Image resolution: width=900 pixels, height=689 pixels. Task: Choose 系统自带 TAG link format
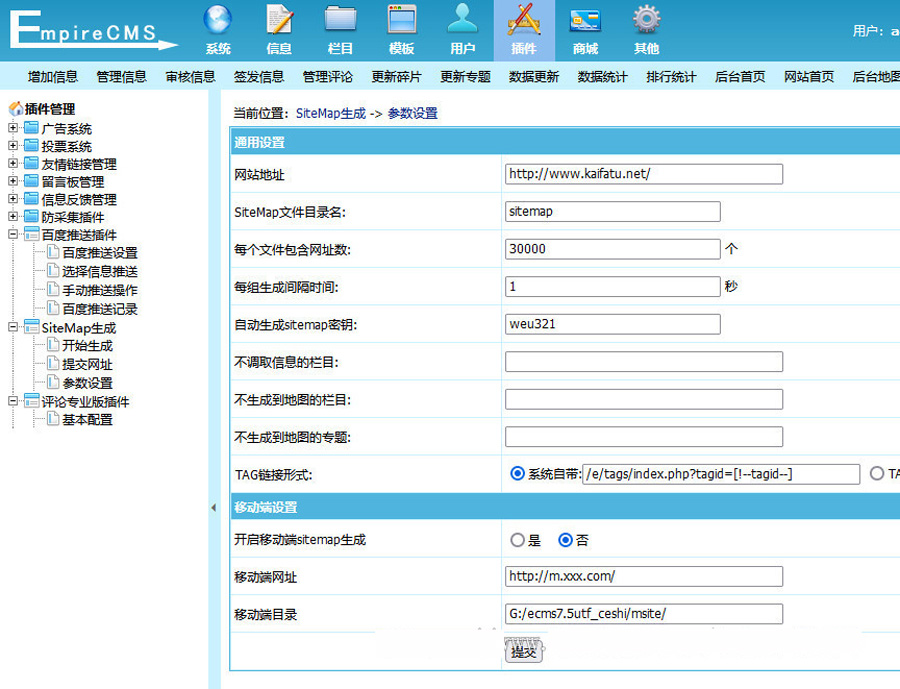[x=517, y=474]
